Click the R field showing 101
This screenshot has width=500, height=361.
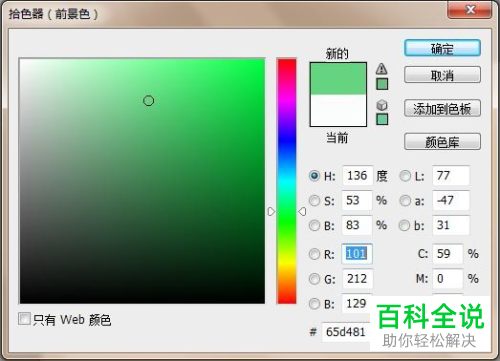(x=357, y=254)
